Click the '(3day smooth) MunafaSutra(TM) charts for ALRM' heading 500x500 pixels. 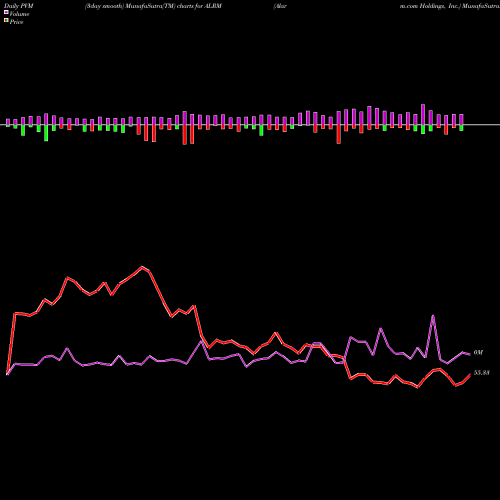tap(153, 6)
